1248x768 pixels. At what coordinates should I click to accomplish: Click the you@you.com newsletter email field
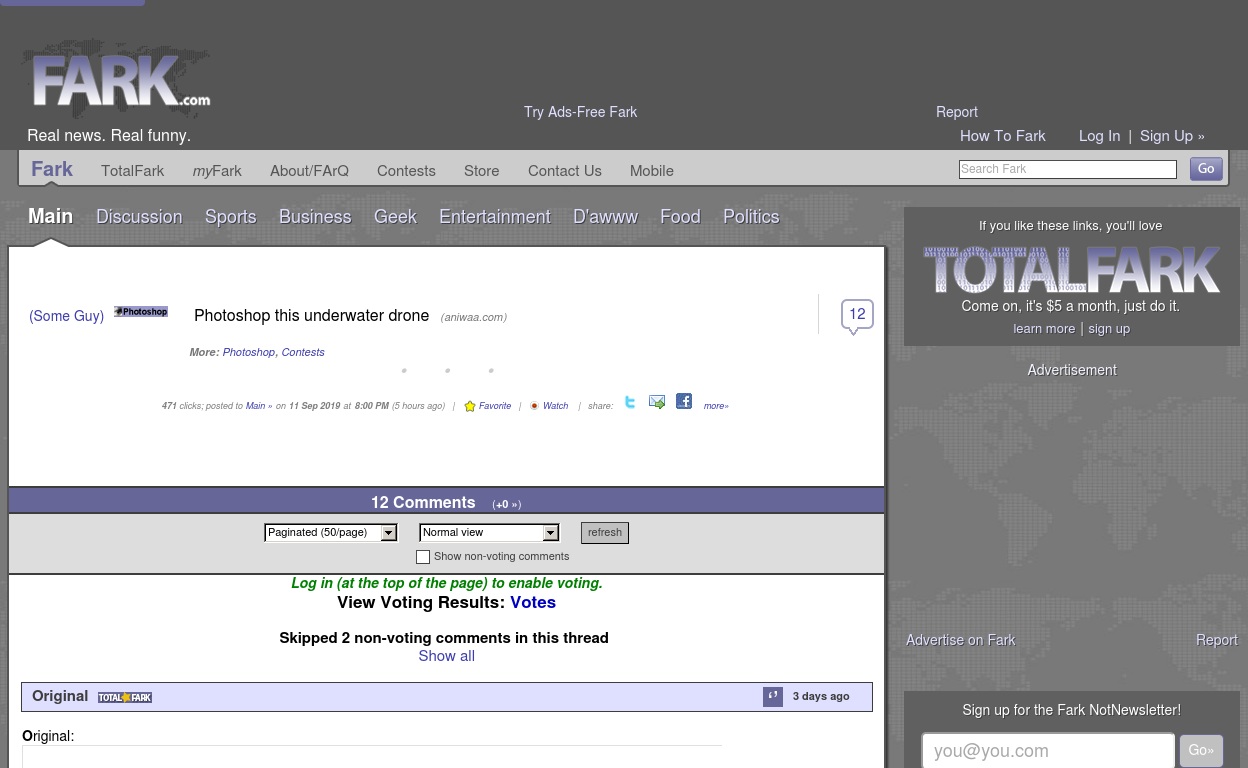click(1048, 751)
